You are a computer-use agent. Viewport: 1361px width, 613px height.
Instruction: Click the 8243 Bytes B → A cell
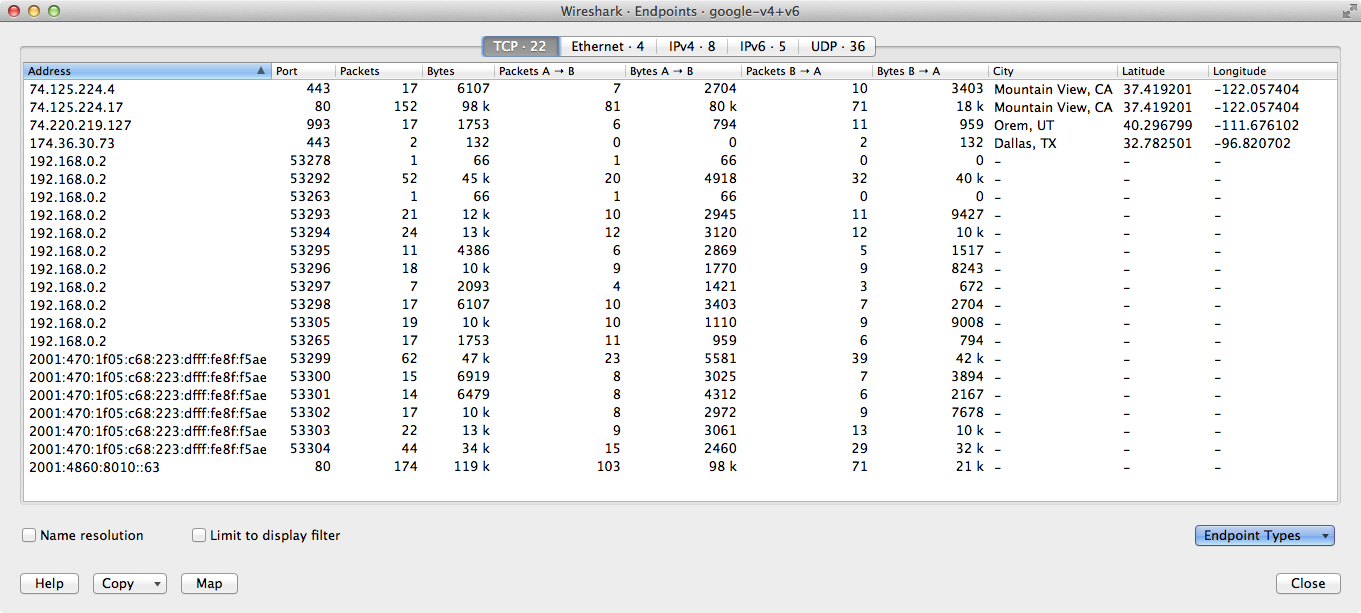[x=967, y=269]
